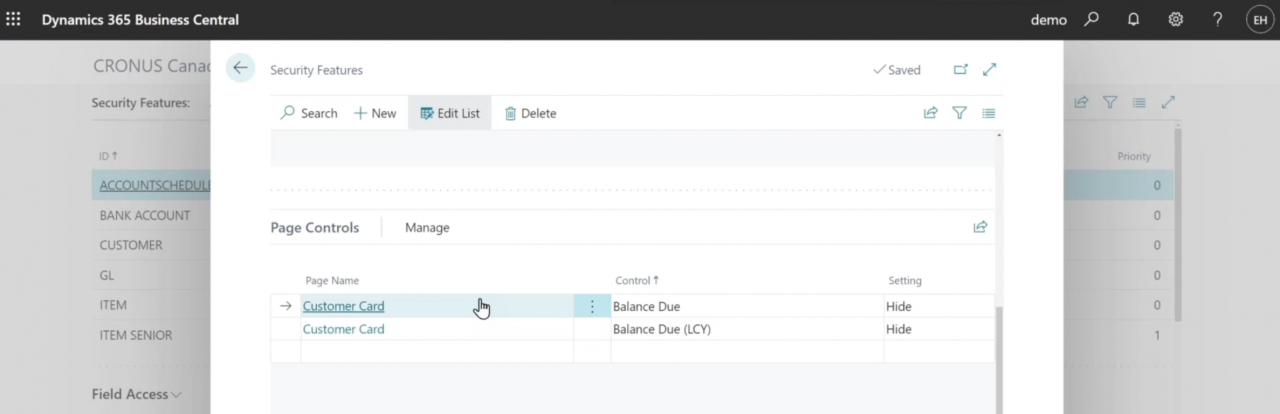Click the share icon in Page Controls section
The image size is (1280, 414).
tap(980, 227)
